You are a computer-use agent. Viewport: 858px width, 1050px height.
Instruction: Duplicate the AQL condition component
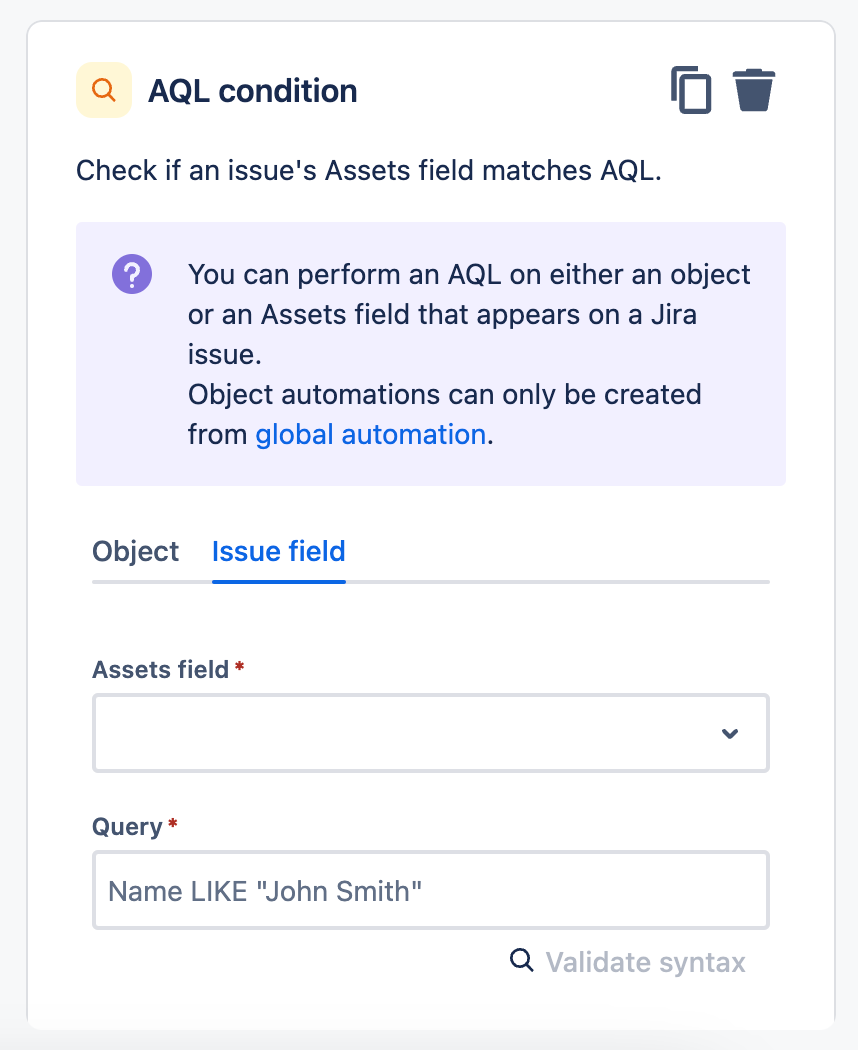pos(691,91)
